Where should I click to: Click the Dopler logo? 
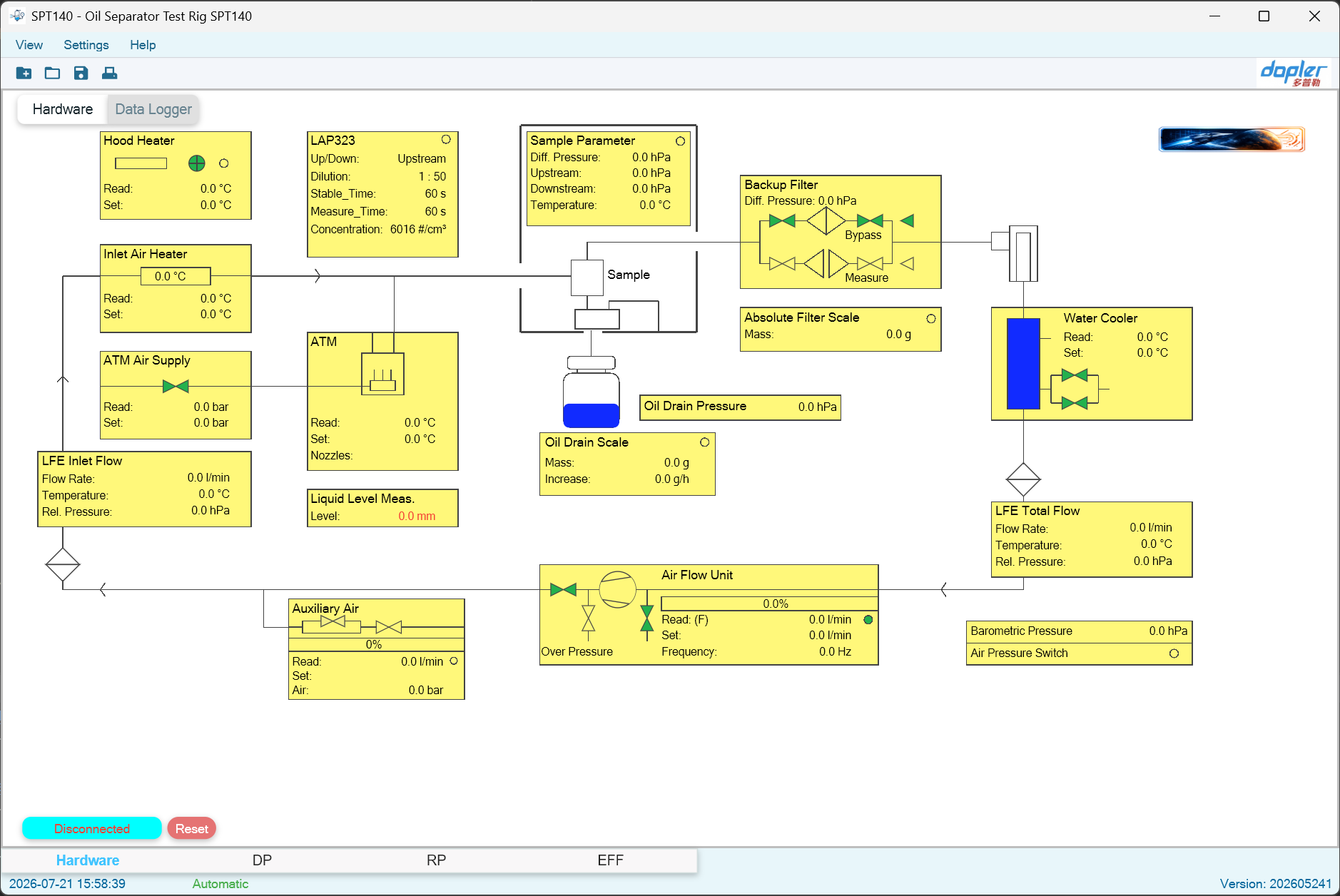pos(1294,73)
